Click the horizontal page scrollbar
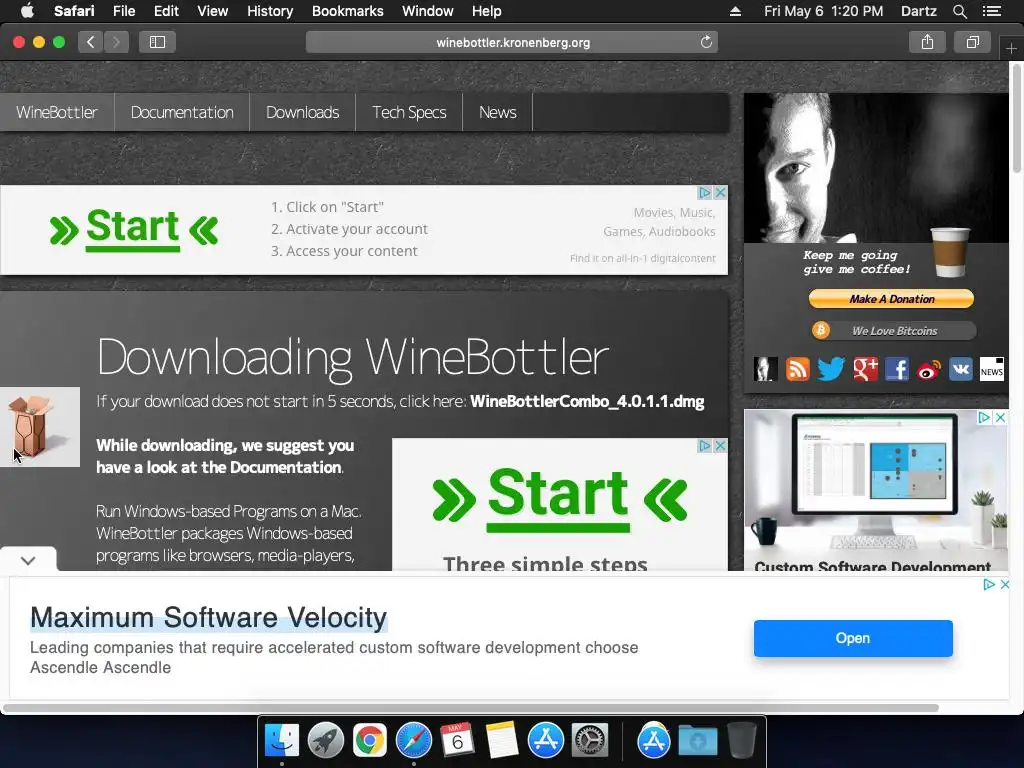This screenshot has height=768, width=1024. click(x=470, y=708)
